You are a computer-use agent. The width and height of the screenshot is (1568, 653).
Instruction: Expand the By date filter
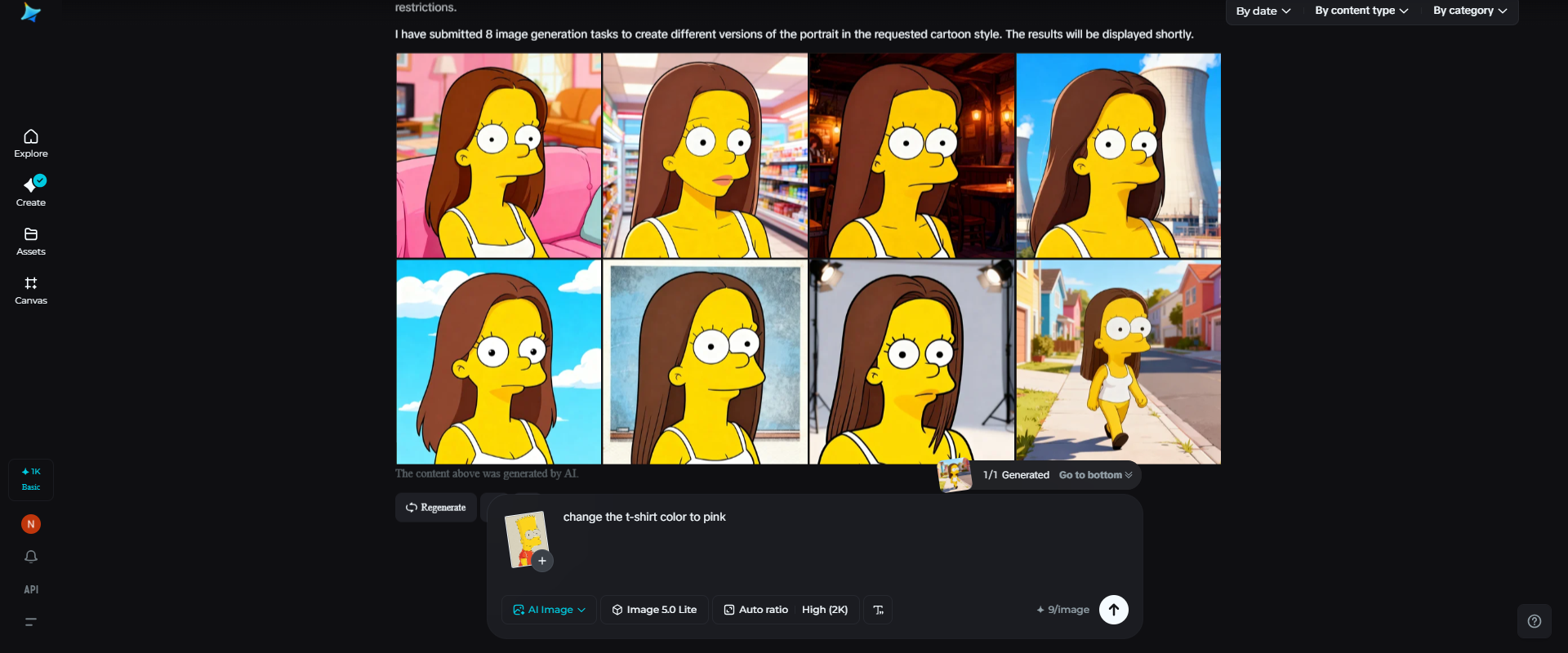coord(1263,11)
